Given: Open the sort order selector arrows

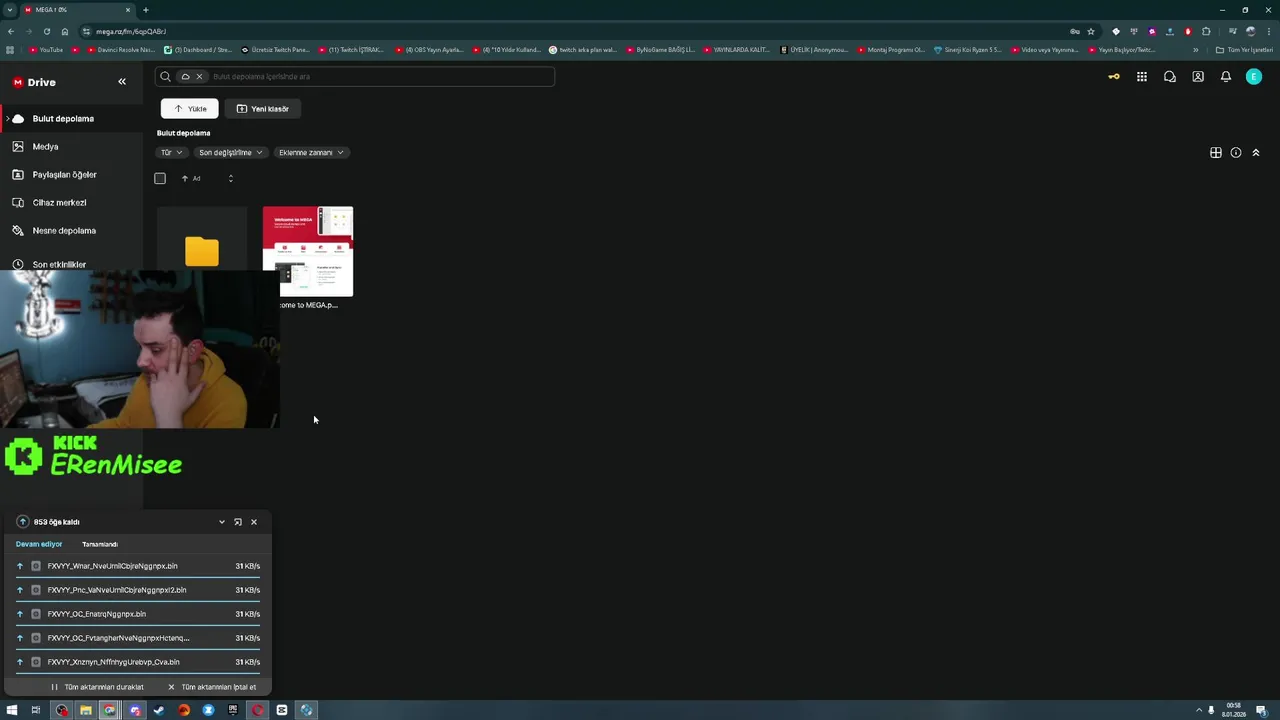Looking at the screenshot, I should coord(231,178).
